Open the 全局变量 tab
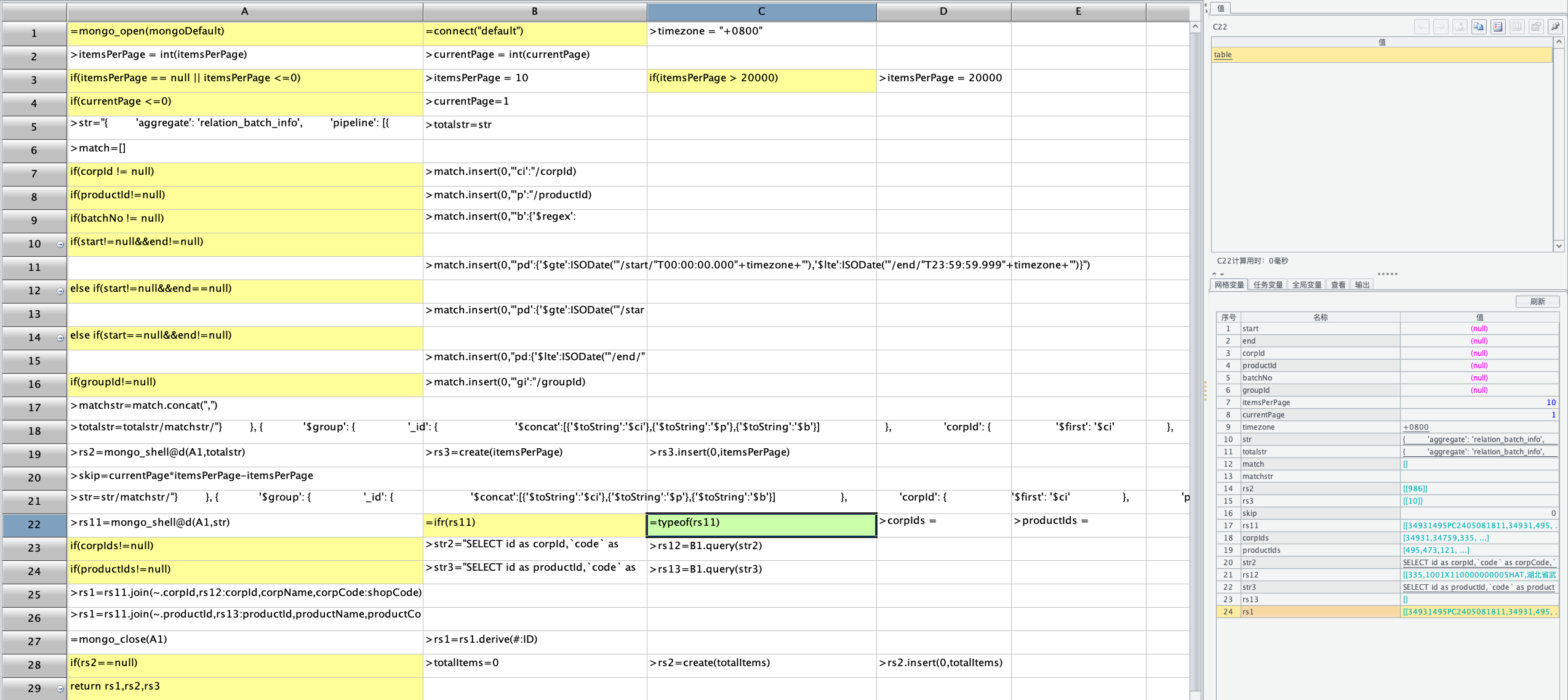 pyautogui.click(x=1306, y=284)
